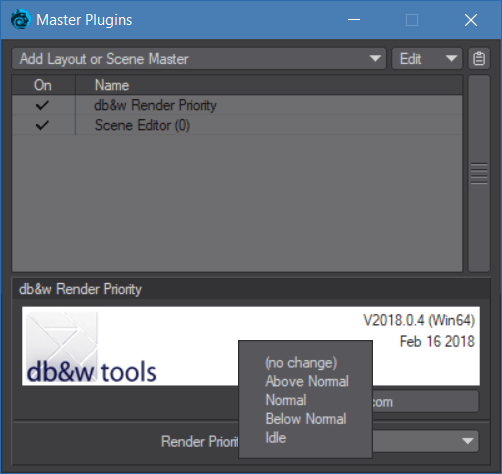Pick Below Normal in the priority list
The height and width of the screenshot is (474, 502).
coord(306,419)
